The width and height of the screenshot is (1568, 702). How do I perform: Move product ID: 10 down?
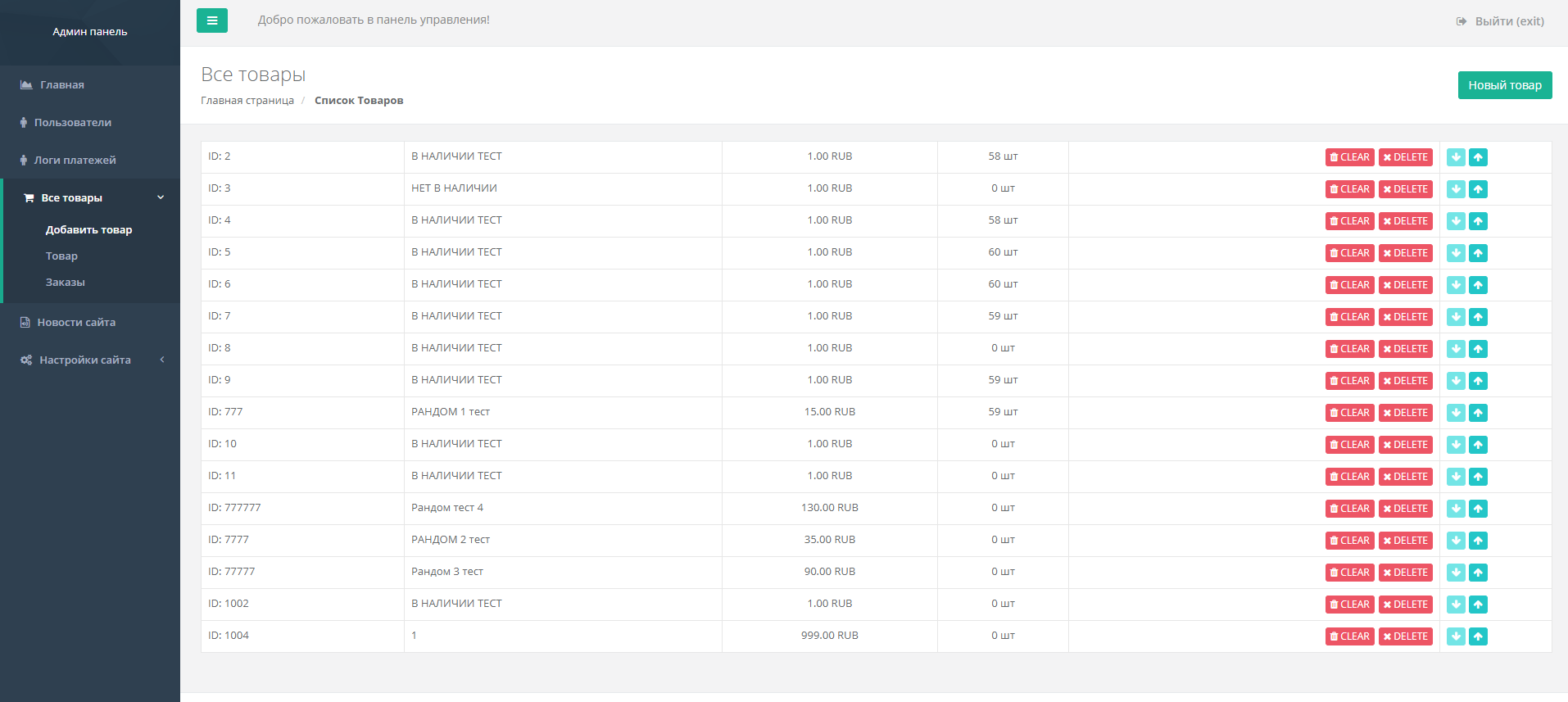1456,445
